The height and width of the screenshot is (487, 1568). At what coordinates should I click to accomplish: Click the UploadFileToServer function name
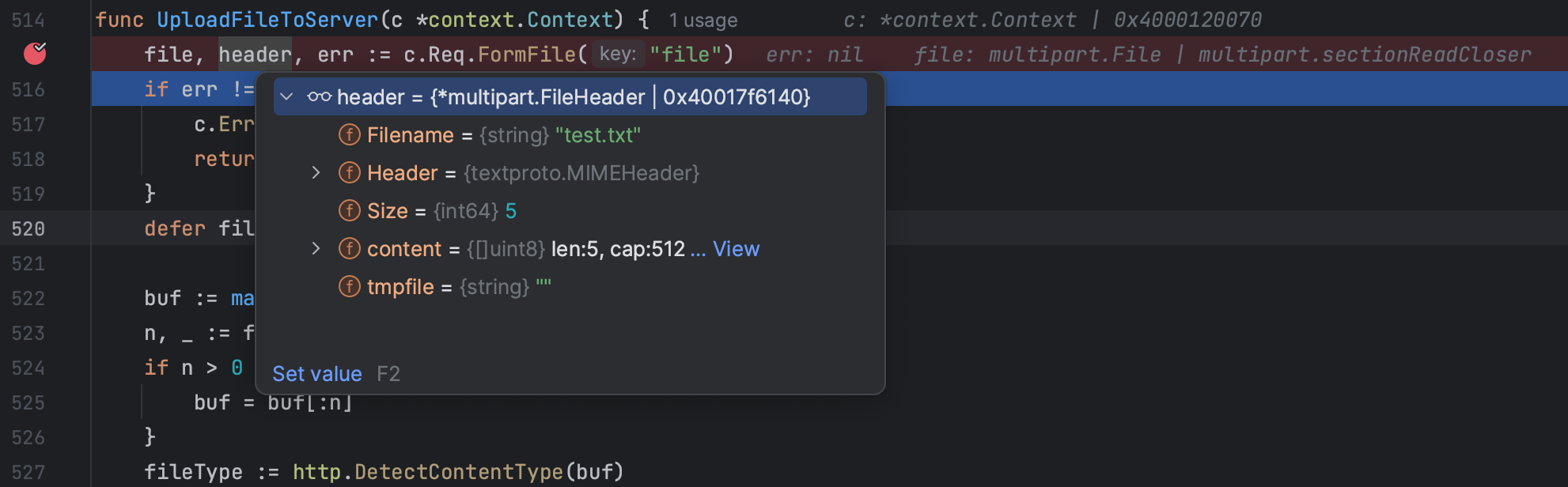pyautogui.click(x=268, y=20)
